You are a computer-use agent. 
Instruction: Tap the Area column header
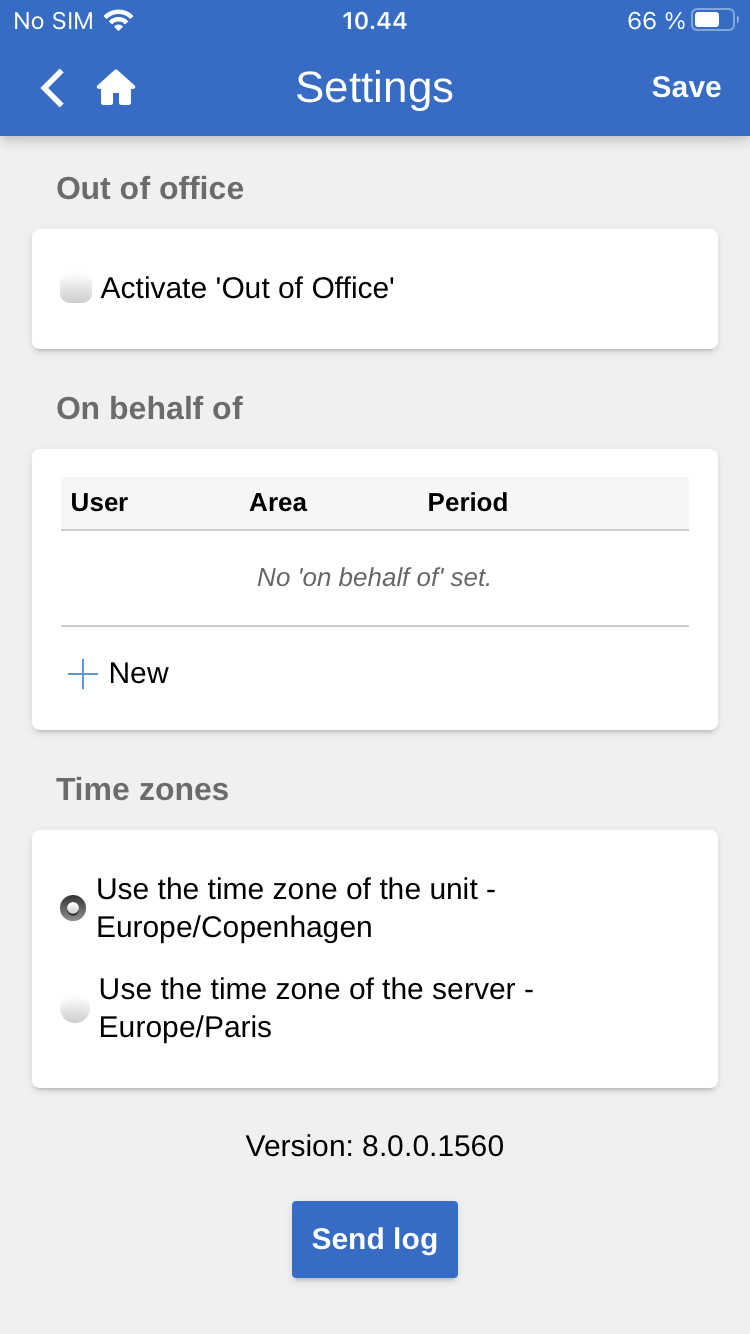pyautogui.click(x=278, y=503)
